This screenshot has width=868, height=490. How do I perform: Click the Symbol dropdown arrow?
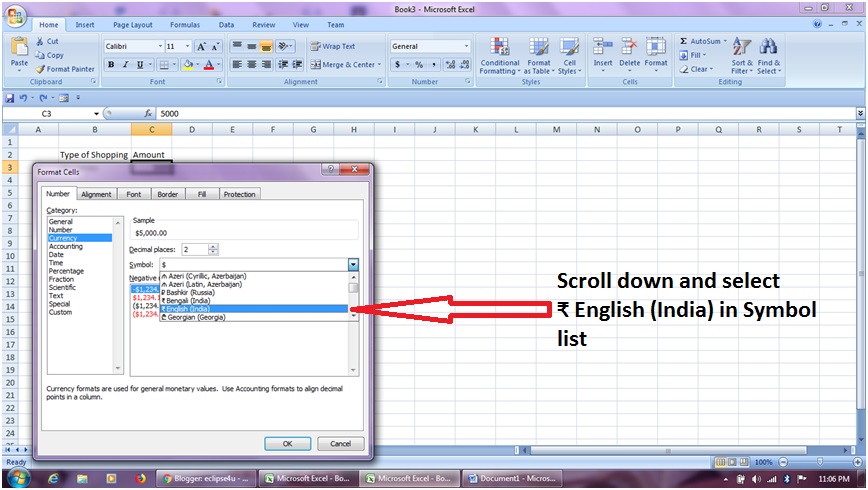click(353, 265)
